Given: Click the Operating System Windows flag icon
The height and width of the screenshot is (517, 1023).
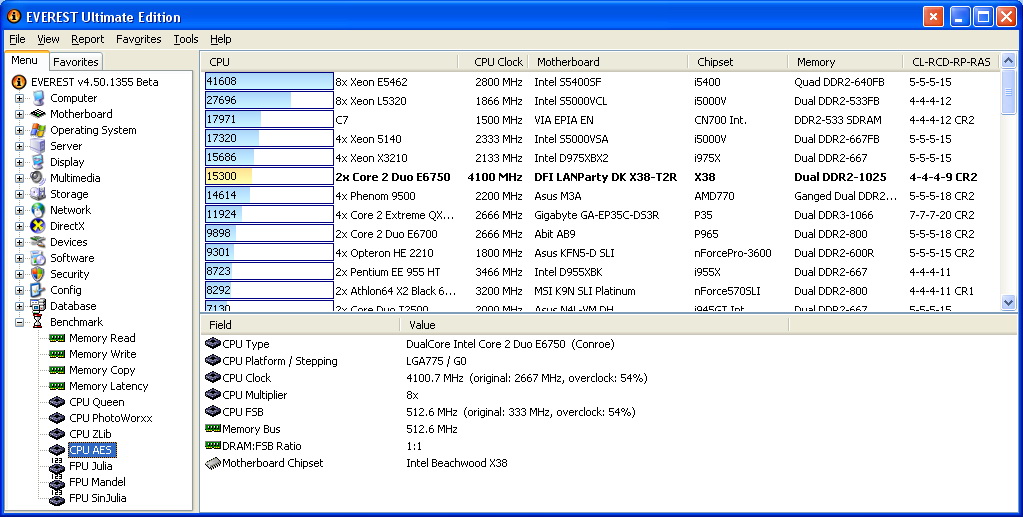Looking at the screenshot, I should [x=38, y=130].
